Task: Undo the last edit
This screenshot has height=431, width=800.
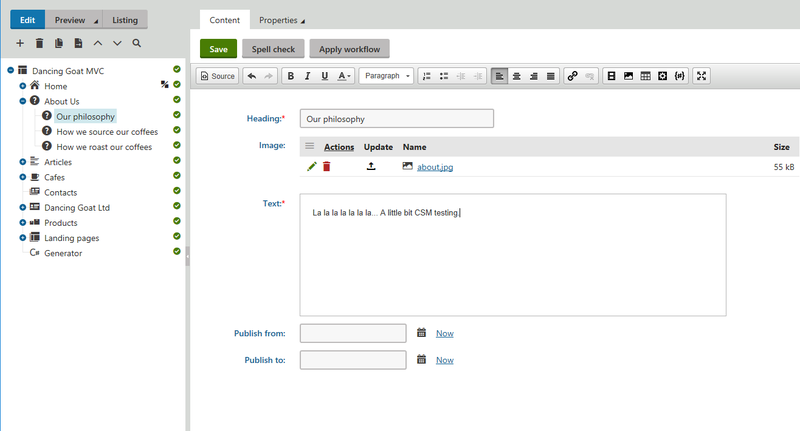Action: (x=252, y=76)
